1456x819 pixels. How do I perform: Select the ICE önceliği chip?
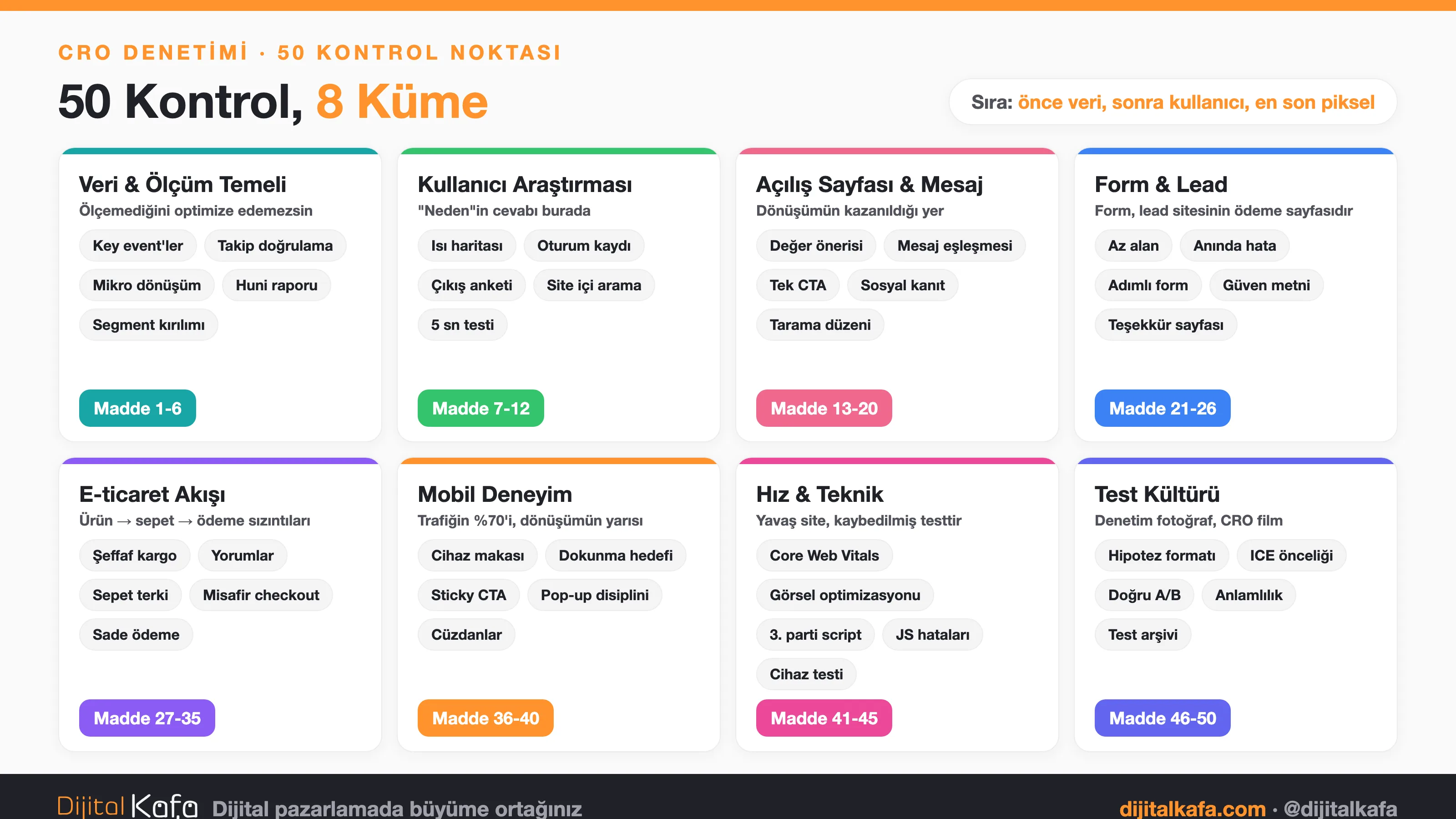[1292, 555]
